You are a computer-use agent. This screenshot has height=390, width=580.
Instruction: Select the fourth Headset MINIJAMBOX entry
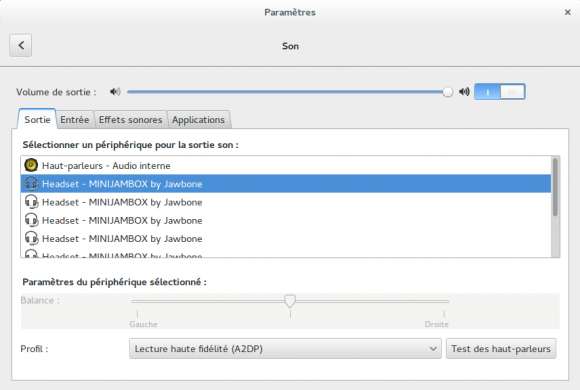pos(286,238)
